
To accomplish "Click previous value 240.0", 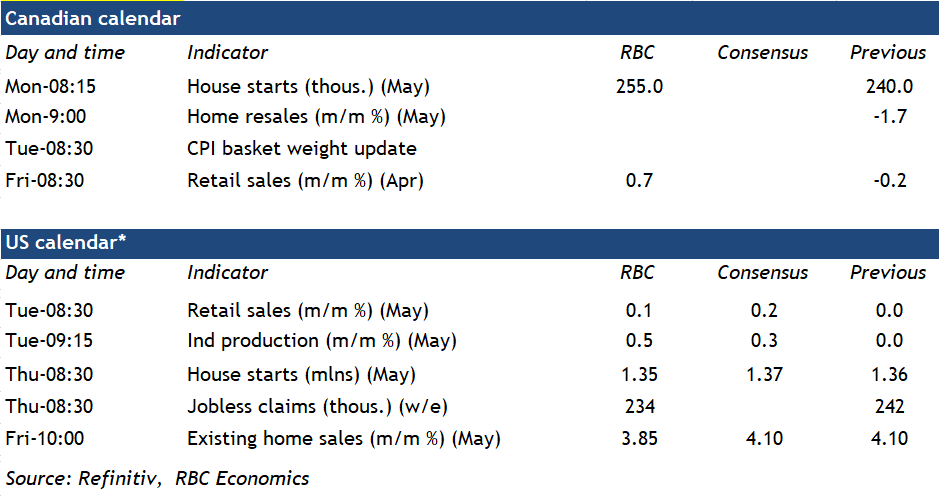I will (x=889, y=87).
